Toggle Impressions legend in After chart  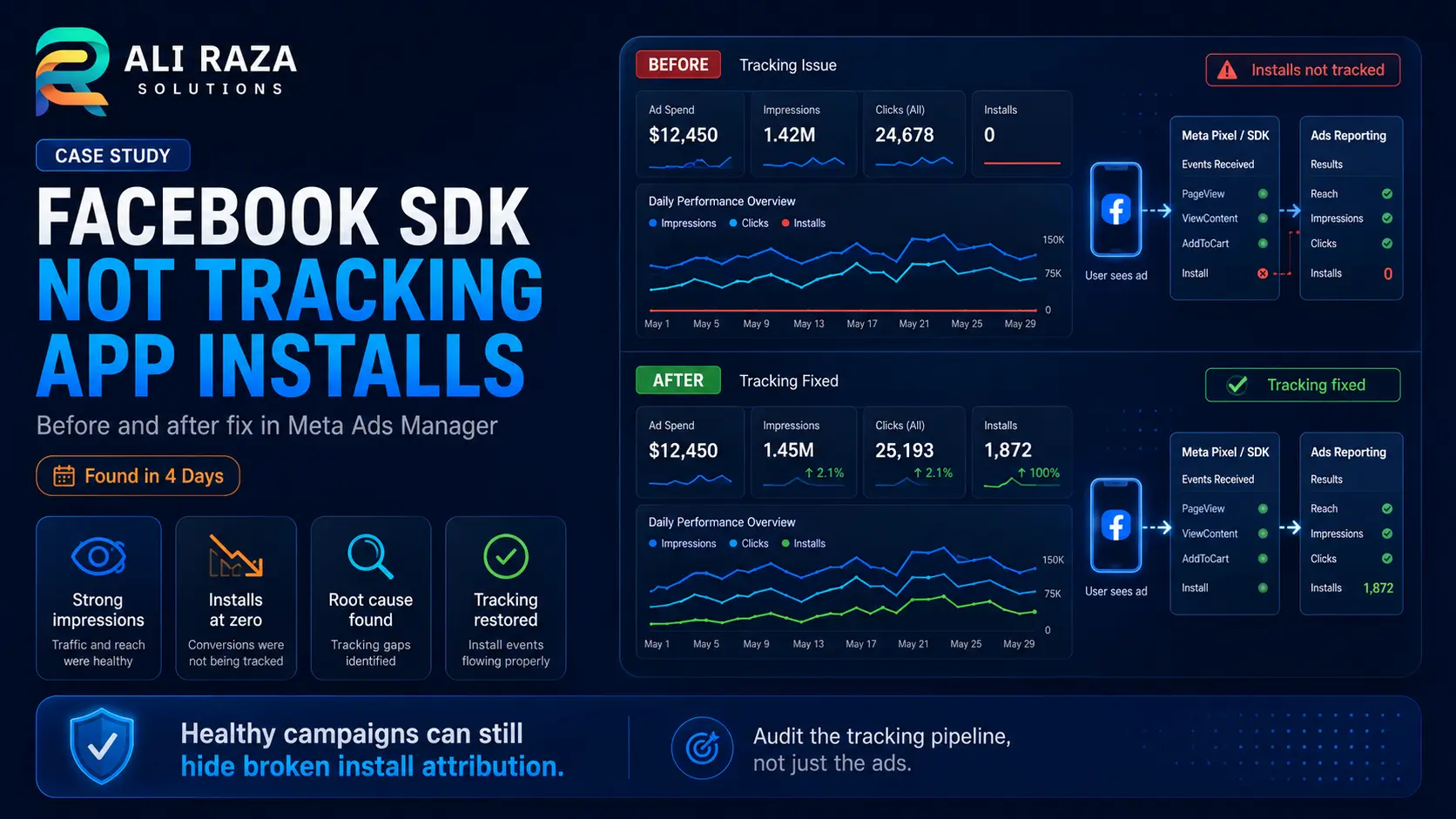[x=683, y=544]
